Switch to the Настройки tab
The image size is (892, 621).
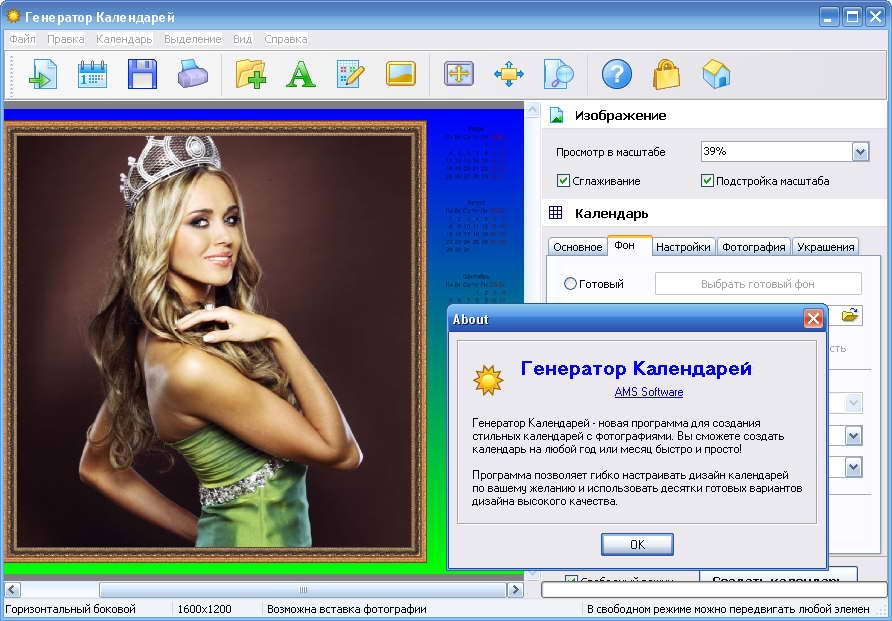(x=684, y=247)
